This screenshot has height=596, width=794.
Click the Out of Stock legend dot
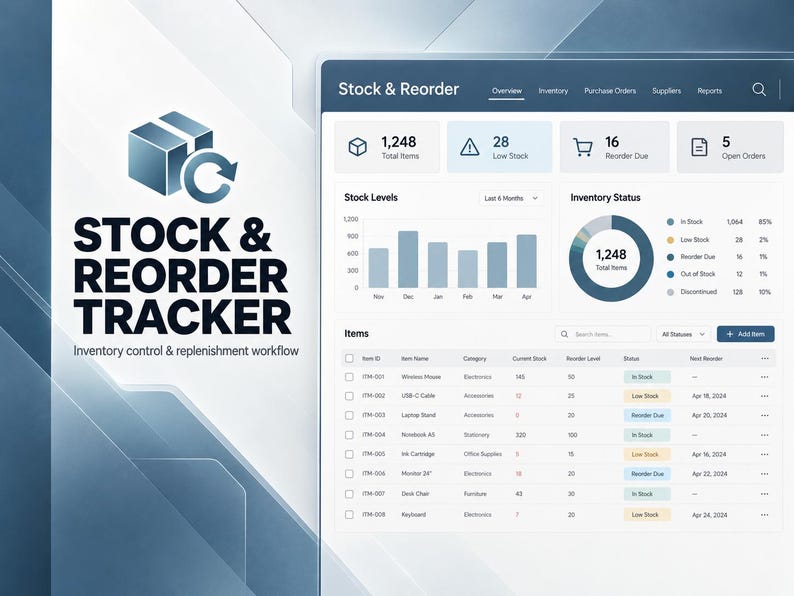(670, 274)
